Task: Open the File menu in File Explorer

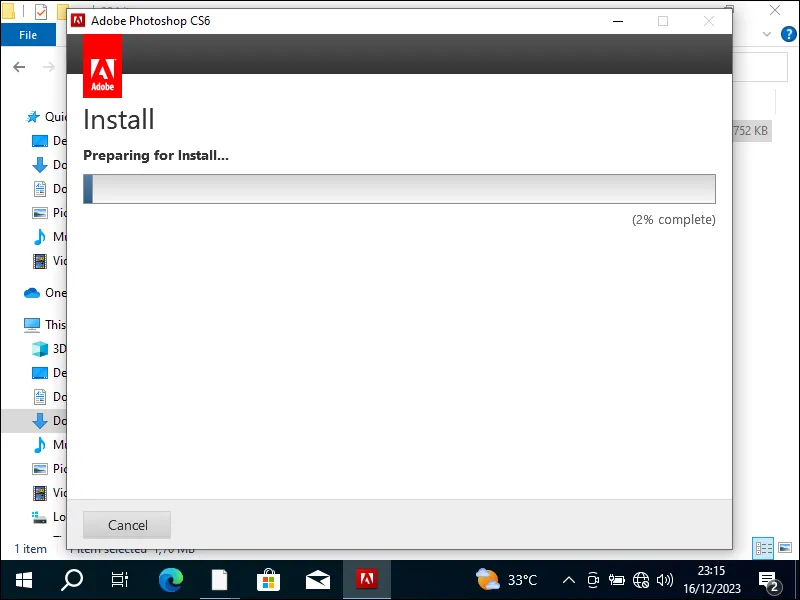Action: 28,33
